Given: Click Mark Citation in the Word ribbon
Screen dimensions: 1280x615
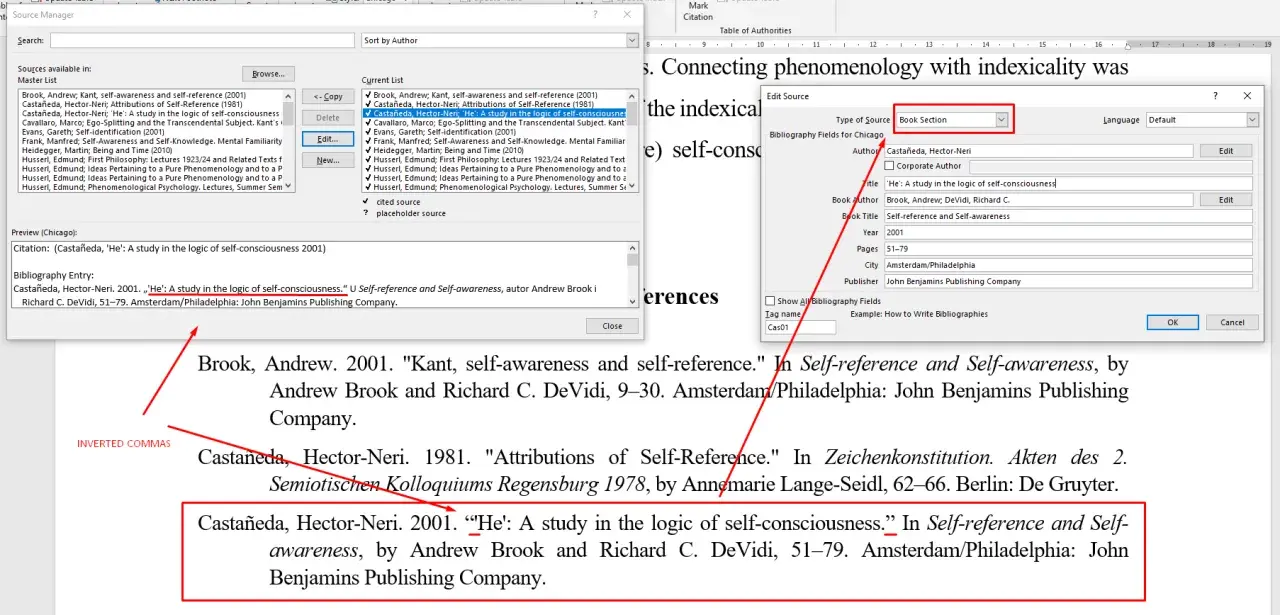Looking at the screenshot, I should pos(698,11).
